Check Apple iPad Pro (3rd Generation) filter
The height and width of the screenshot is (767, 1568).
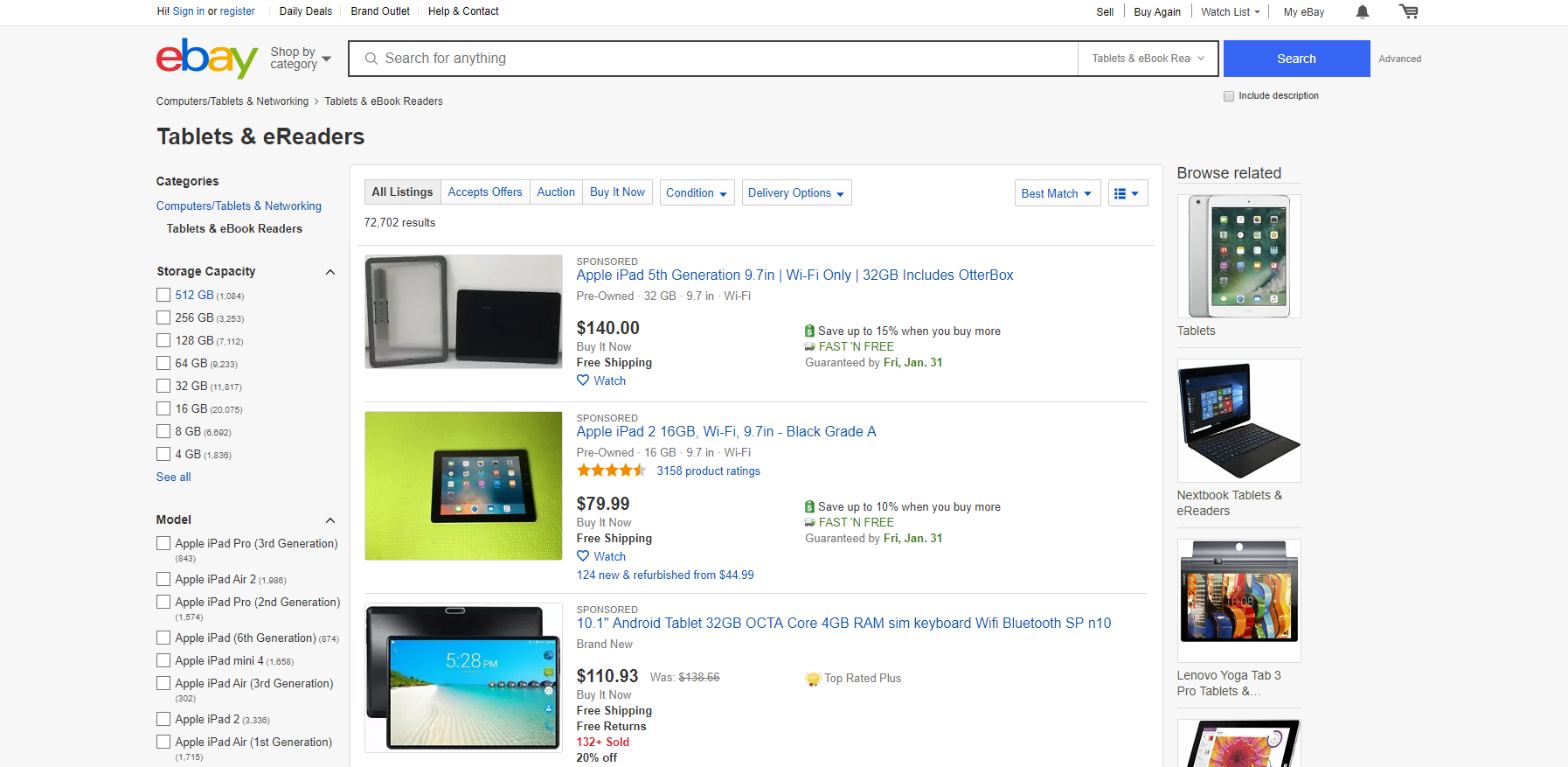pos(163,543)
